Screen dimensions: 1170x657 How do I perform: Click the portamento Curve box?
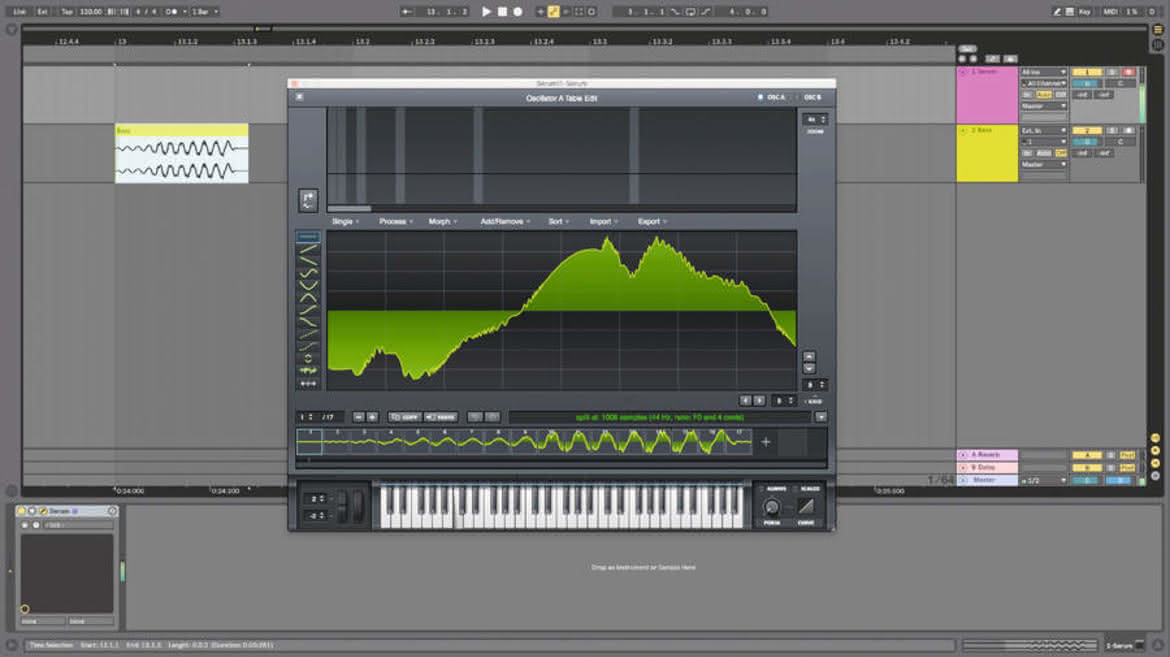point(806,507)
